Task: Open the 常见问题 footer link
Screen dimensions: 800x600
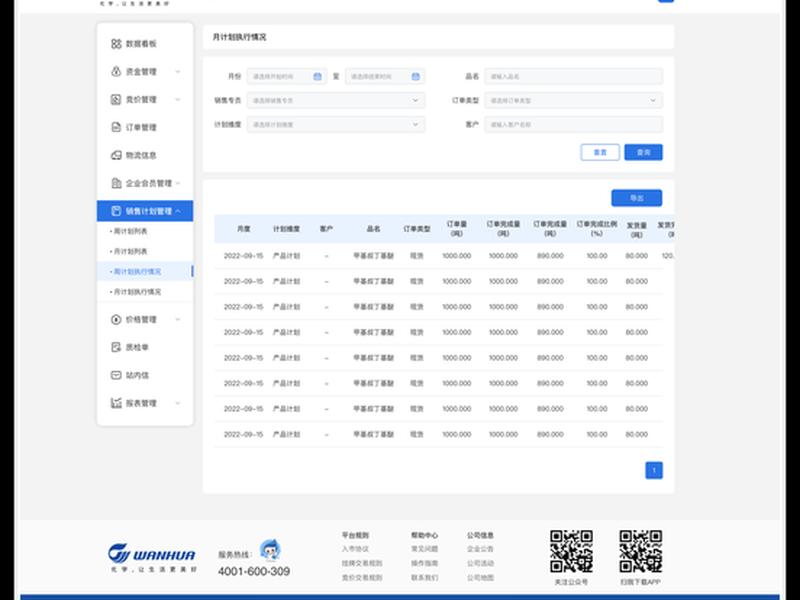Action: pyautogui.click(x=424, y=549)
